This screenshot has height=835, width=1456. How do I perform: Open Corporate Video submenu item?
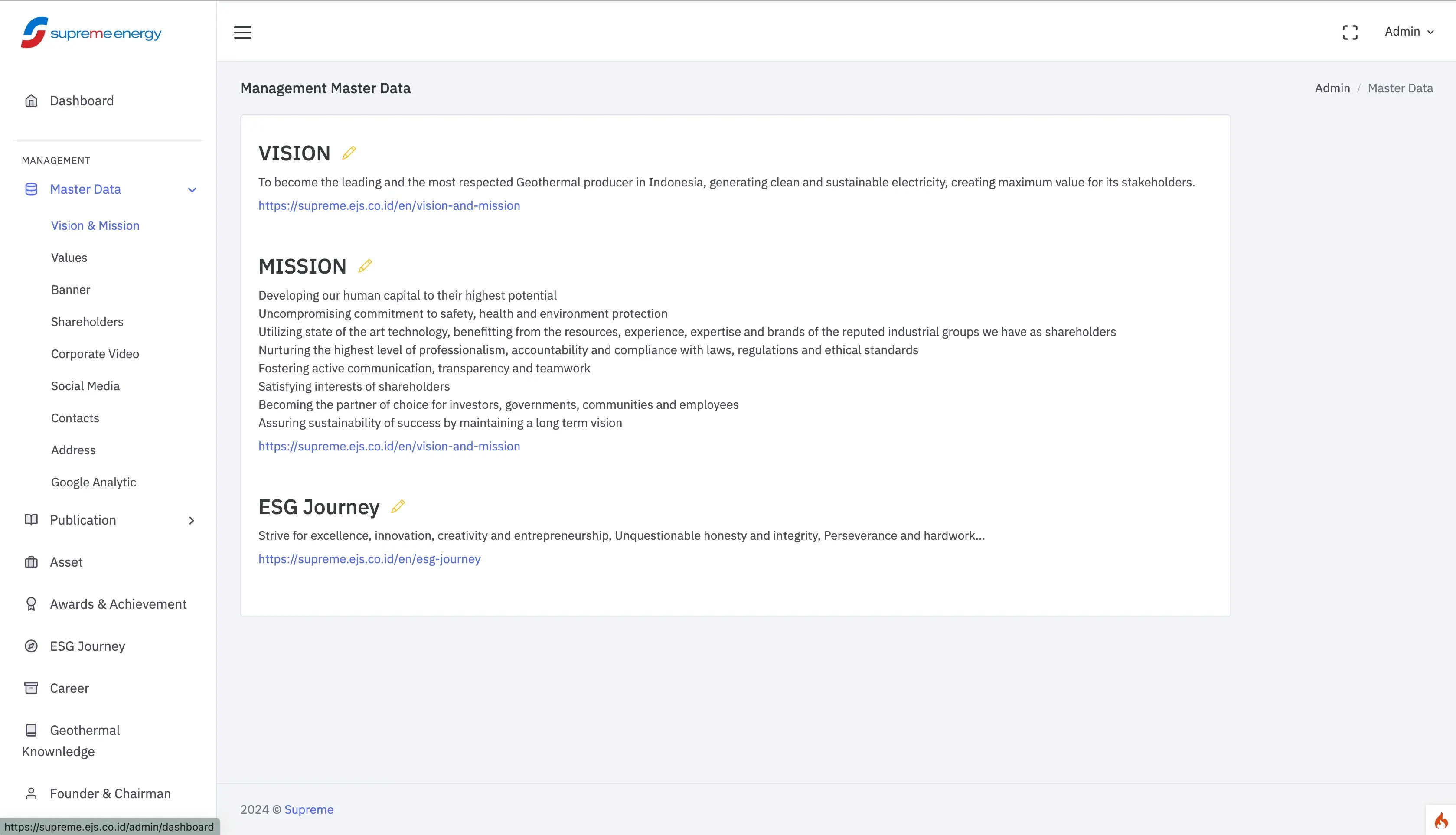point(95,354)
